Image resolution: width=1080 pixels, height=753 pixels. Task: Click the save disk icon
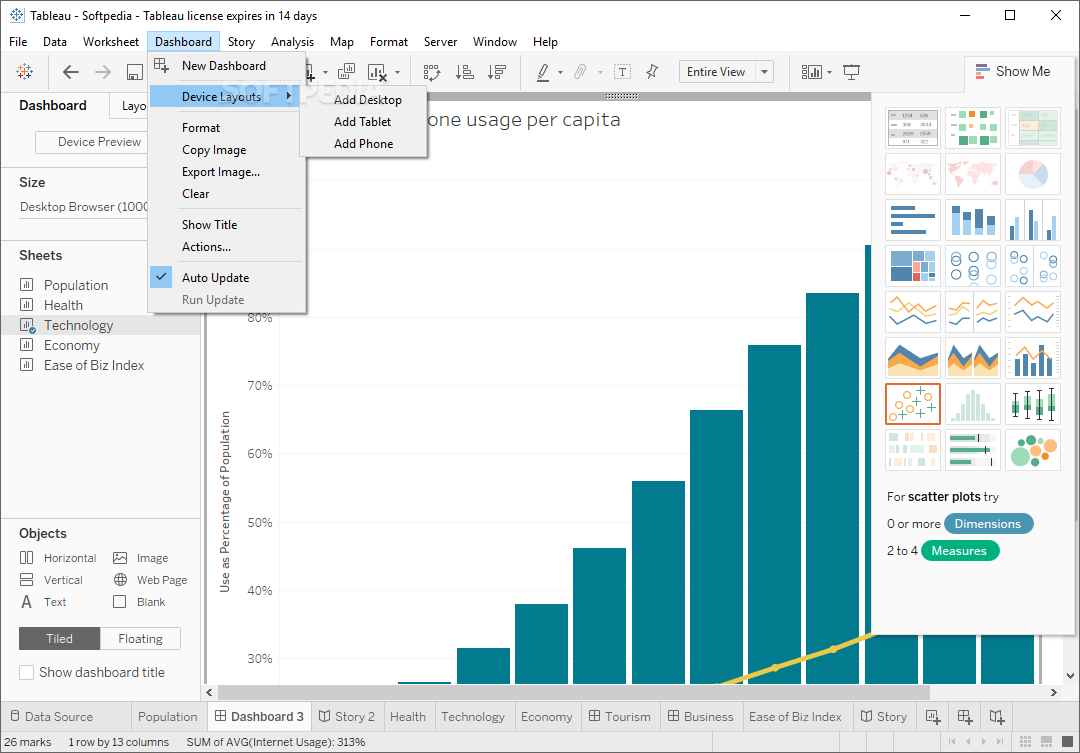click(x=134, y=72)
